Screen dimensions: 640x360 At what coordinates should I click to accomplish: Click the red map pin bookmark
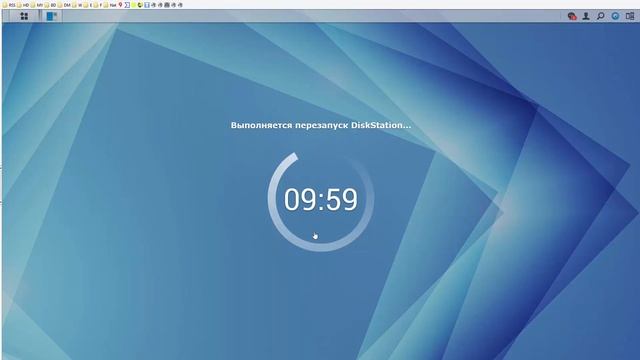120,5
